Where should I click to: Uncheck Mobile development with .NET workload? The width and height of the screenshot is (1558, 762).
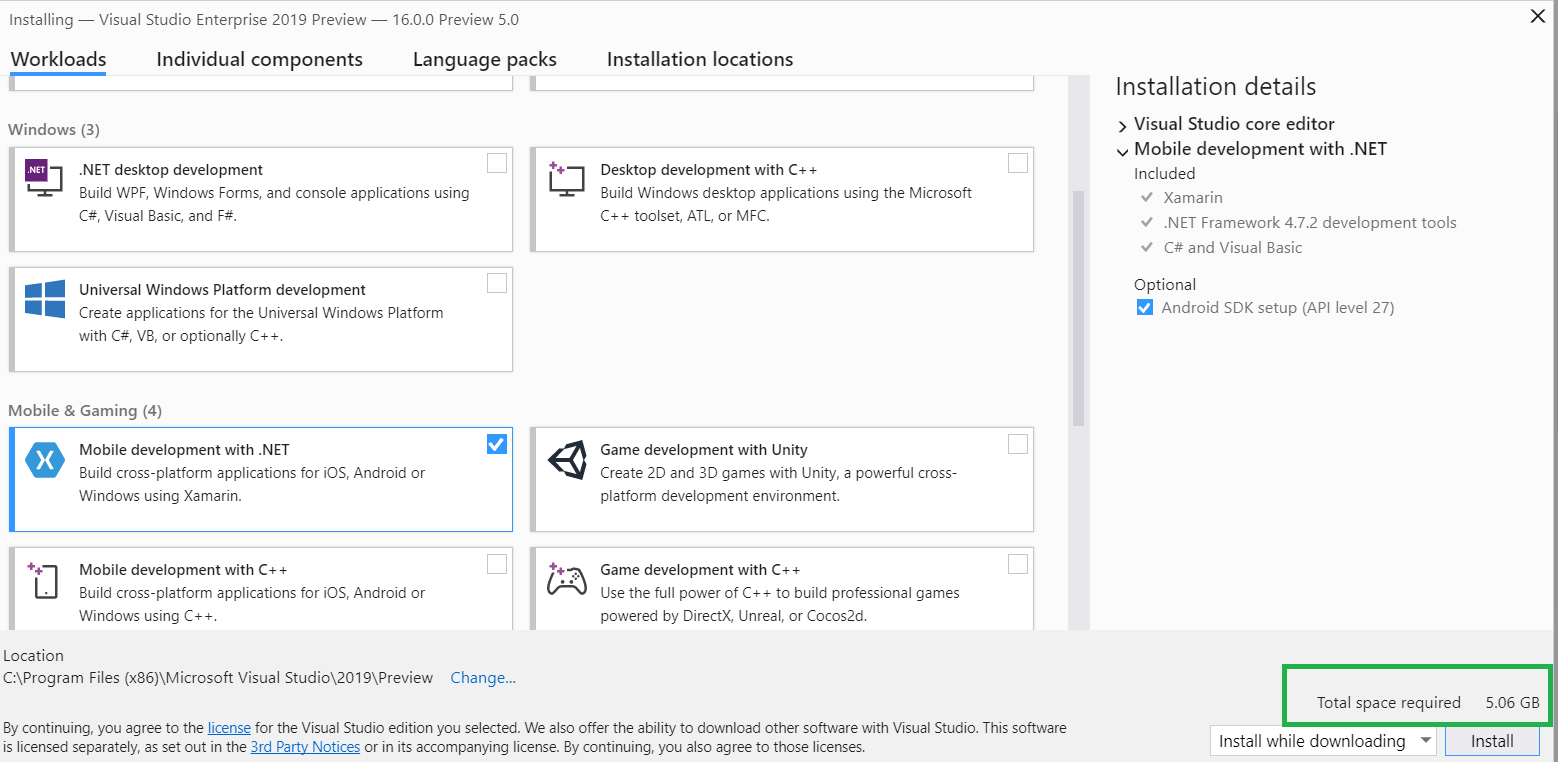497,443
